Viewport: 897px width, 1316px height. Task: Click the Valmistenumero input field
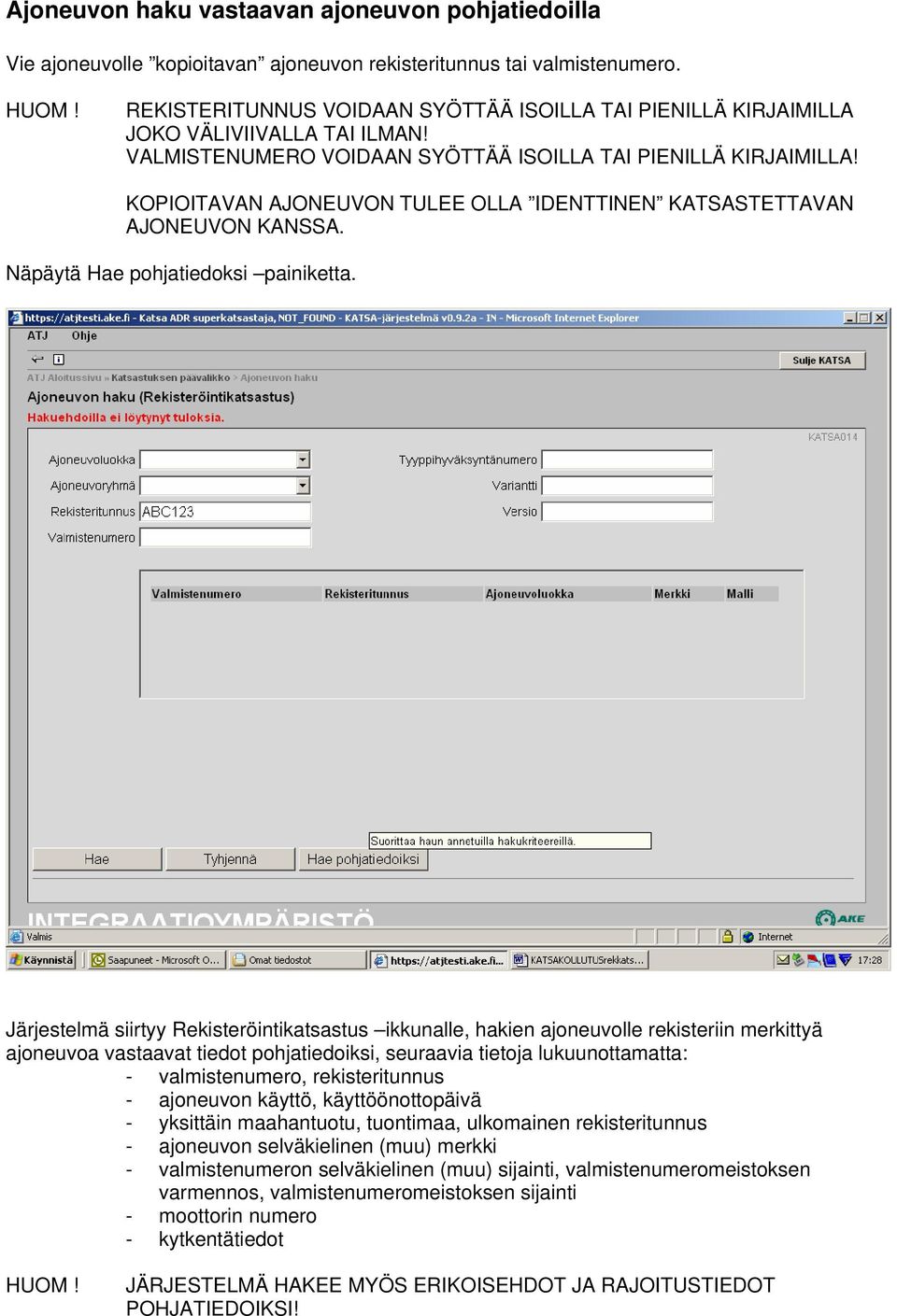(x=225, y=537)
